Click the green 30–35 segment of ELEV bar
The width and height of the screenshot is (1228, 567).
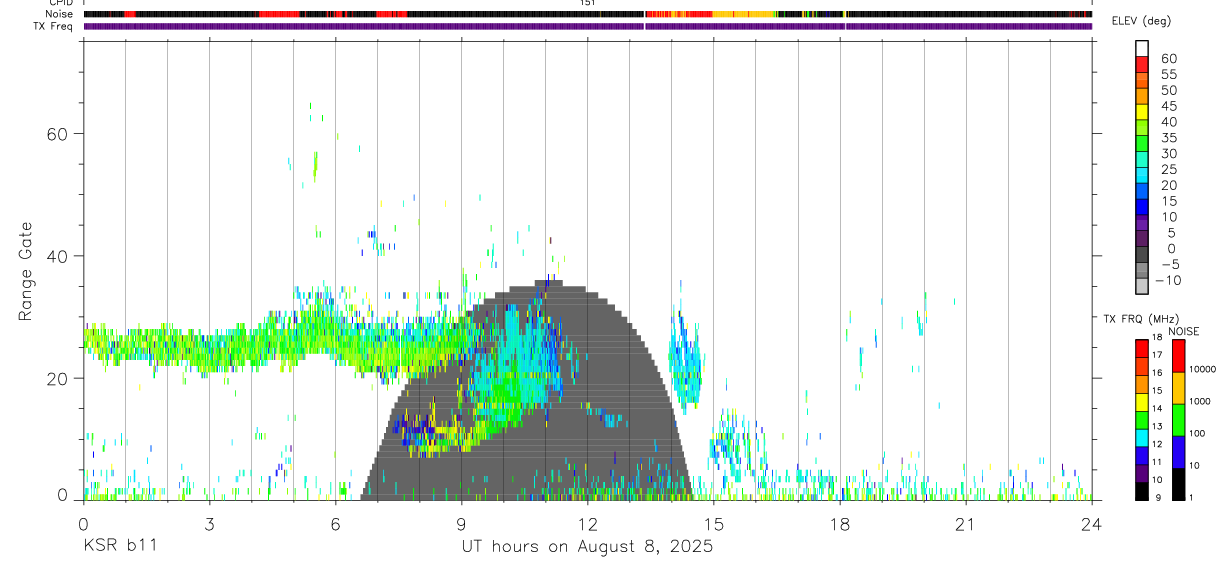(1142, 144)
